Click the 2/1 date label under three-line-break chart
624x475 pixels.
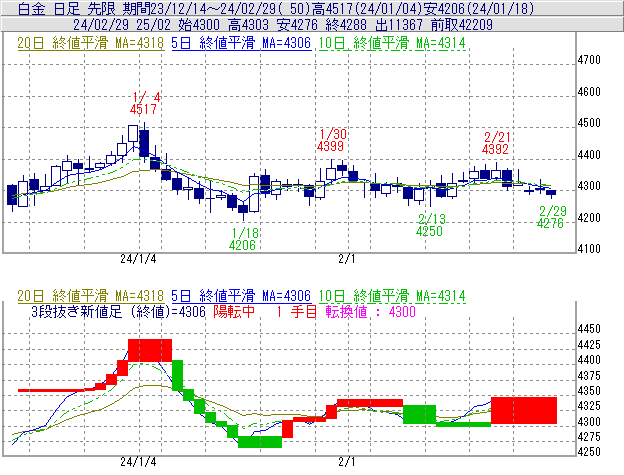click(347, 462)
